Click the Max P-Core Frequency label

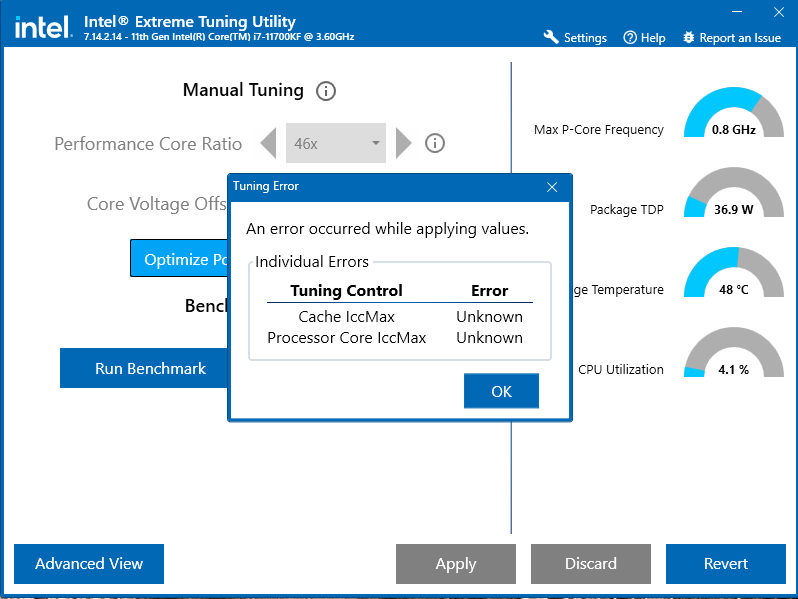pos(598,130)
